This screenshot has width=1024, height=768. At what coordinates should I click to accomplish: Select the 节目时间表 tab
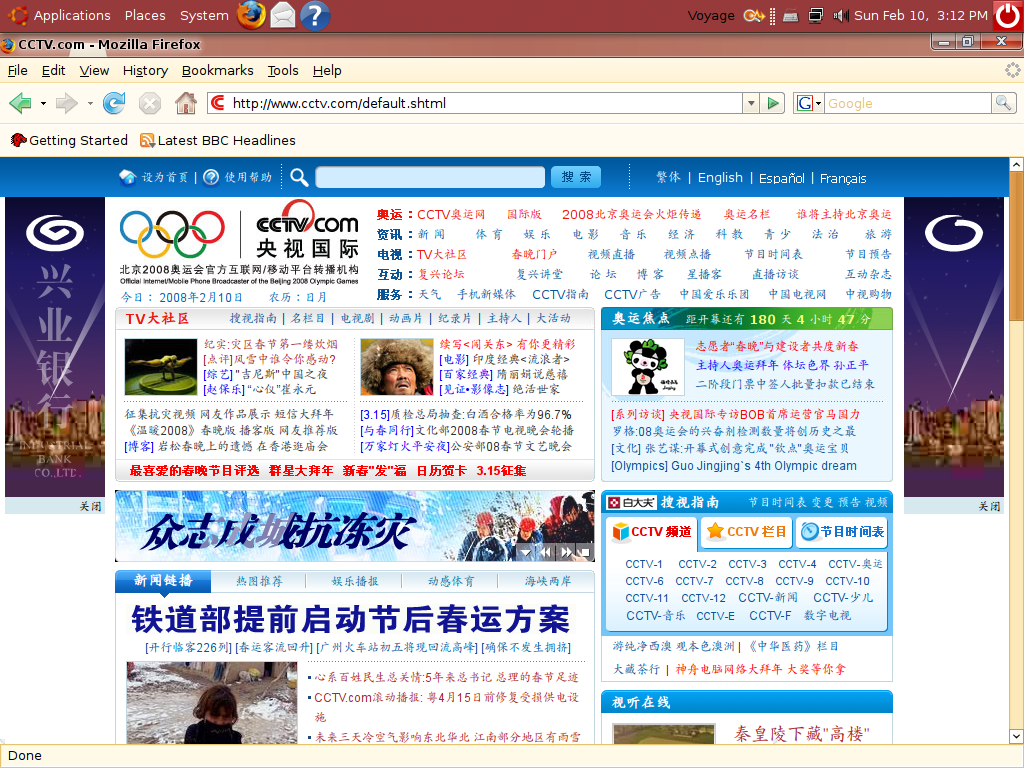842,532
